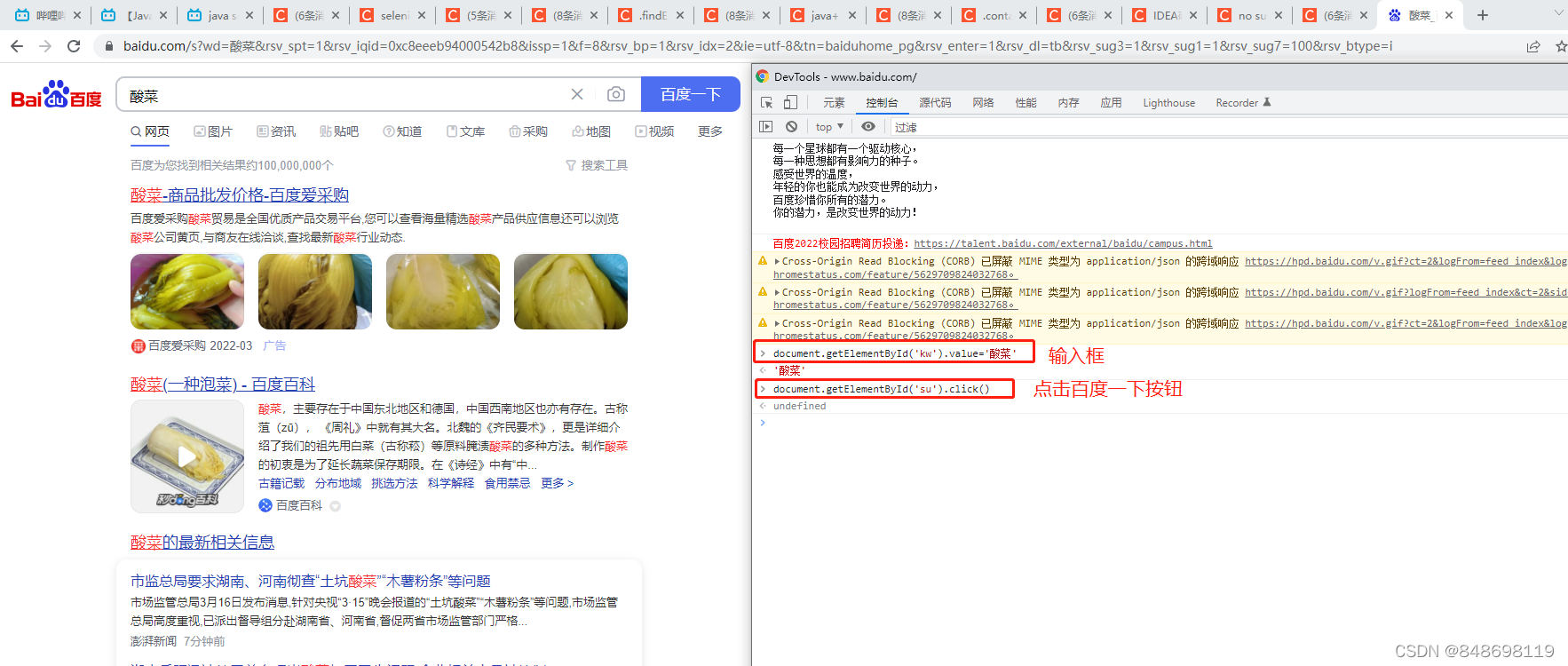Switch to DevTools 控制台 tab
Viewport: 1568px width, 666px height.
pyautogui.click(x=882, y=103)
